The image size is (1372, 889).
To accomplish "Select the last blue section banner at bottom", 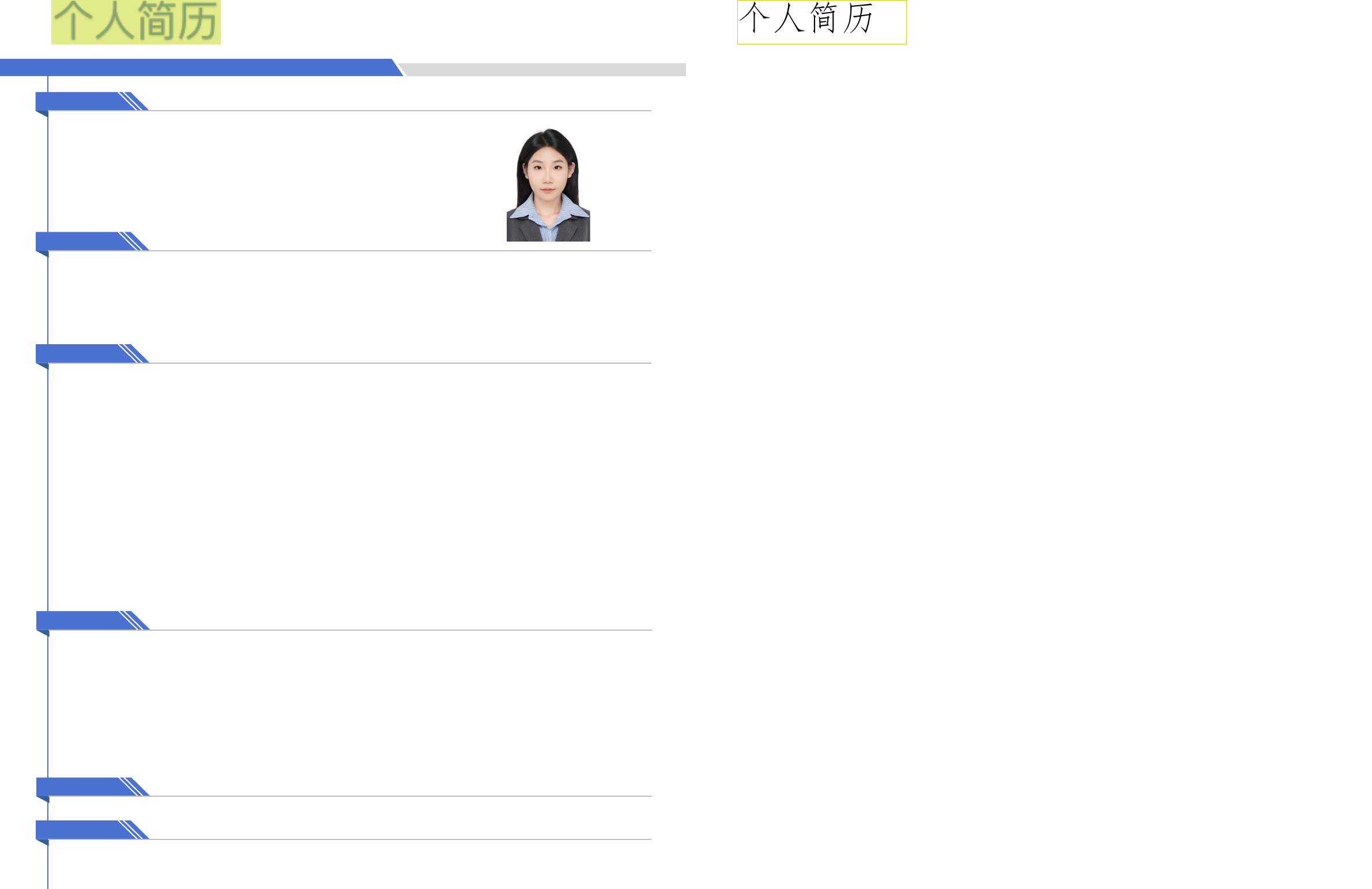I will click(x=81, y=830).
